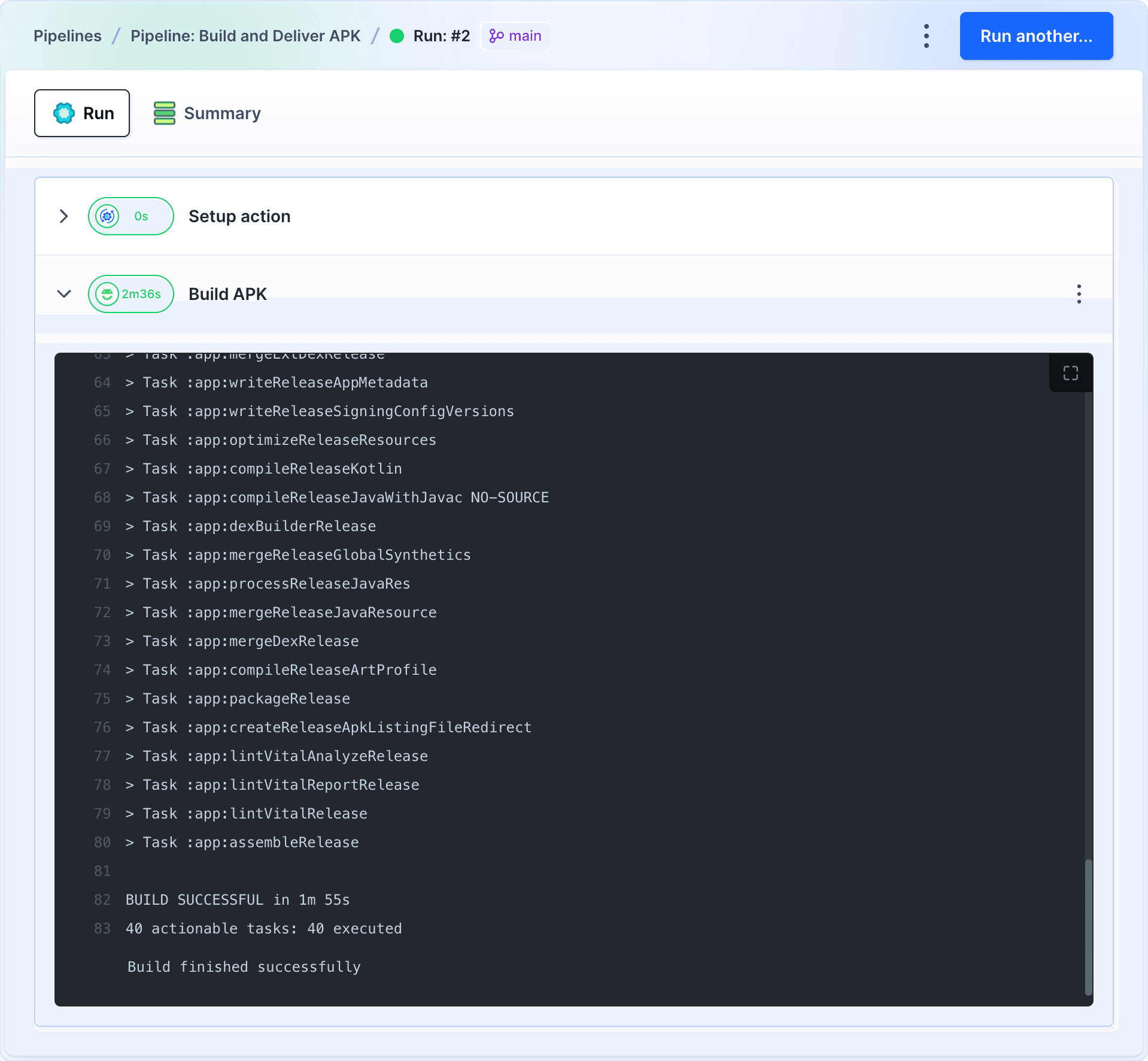Collapse the Build APK step
The height and width of the screenshot is (1061, 1148).
pos(64,294)
